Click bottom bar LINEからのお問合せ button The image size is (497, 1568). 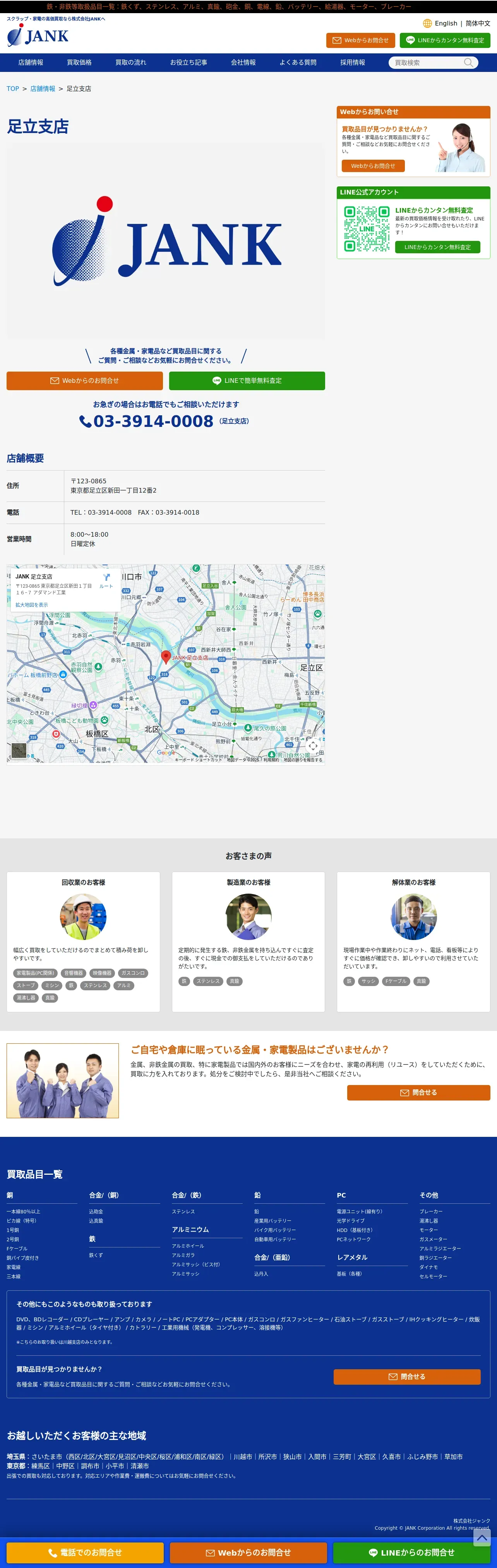click(412, 1552)
